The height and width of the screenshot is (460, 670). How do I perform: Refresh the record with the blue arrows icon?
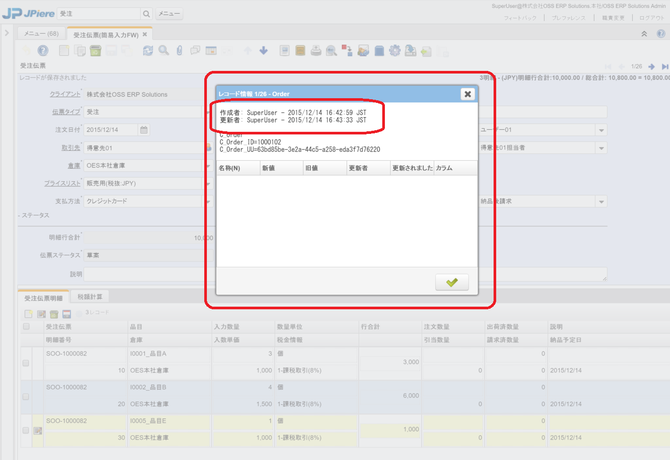pos(148,51)
